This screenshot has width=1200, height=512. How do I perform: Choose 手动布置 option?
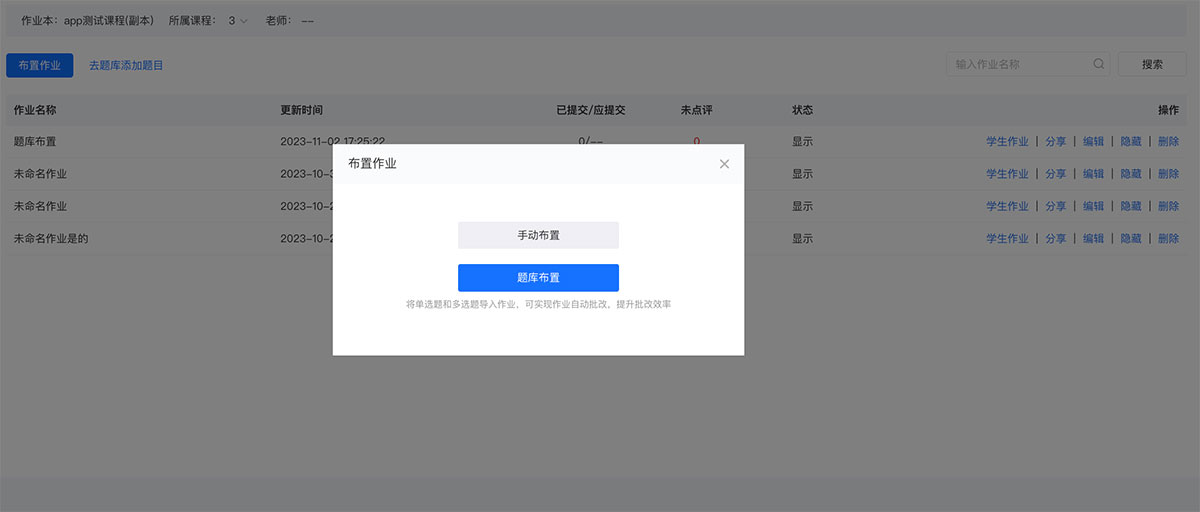538,235
